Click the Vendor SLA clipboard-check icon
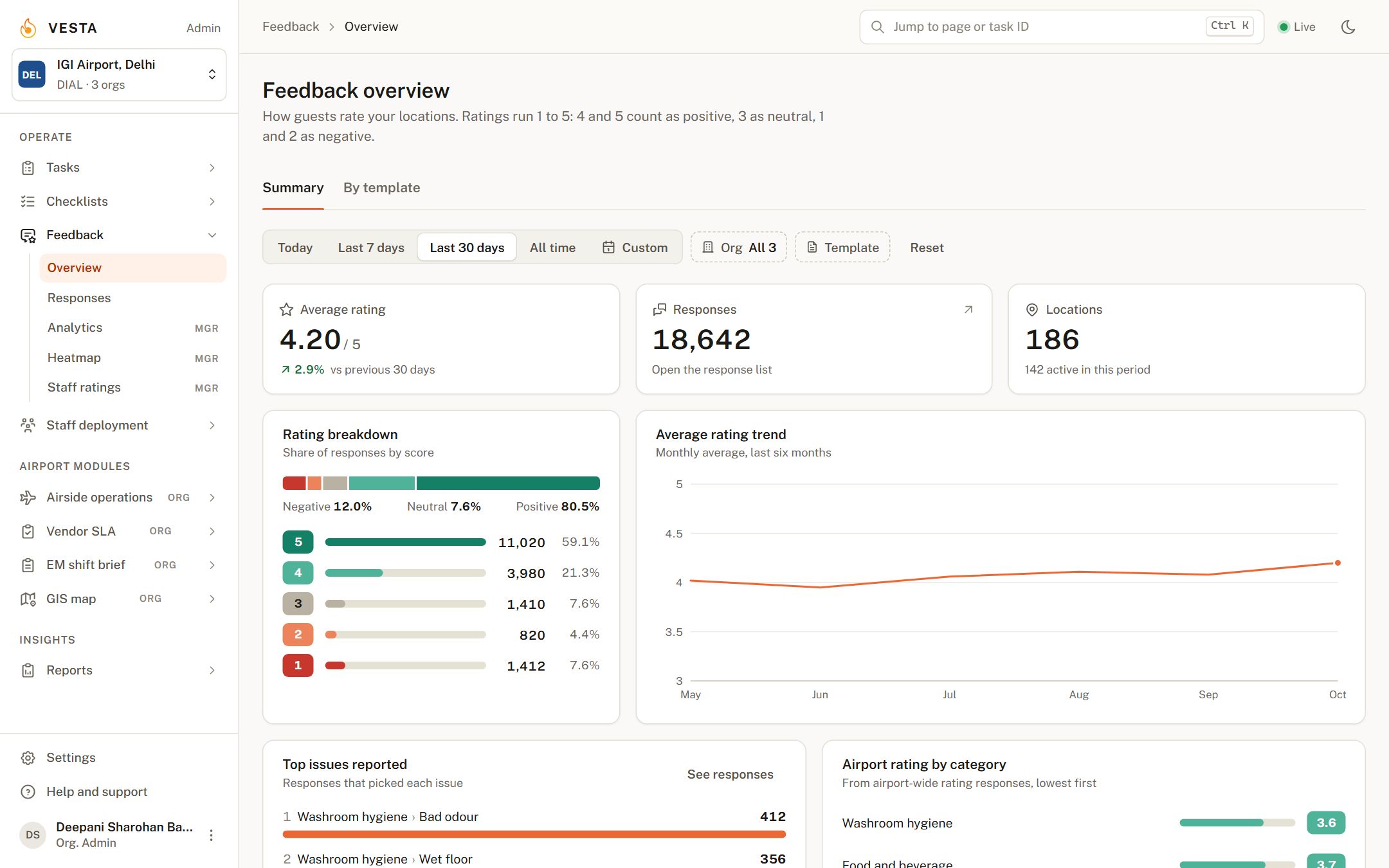The width and height of the screenshot is (1389, 868). click(28, 532)
